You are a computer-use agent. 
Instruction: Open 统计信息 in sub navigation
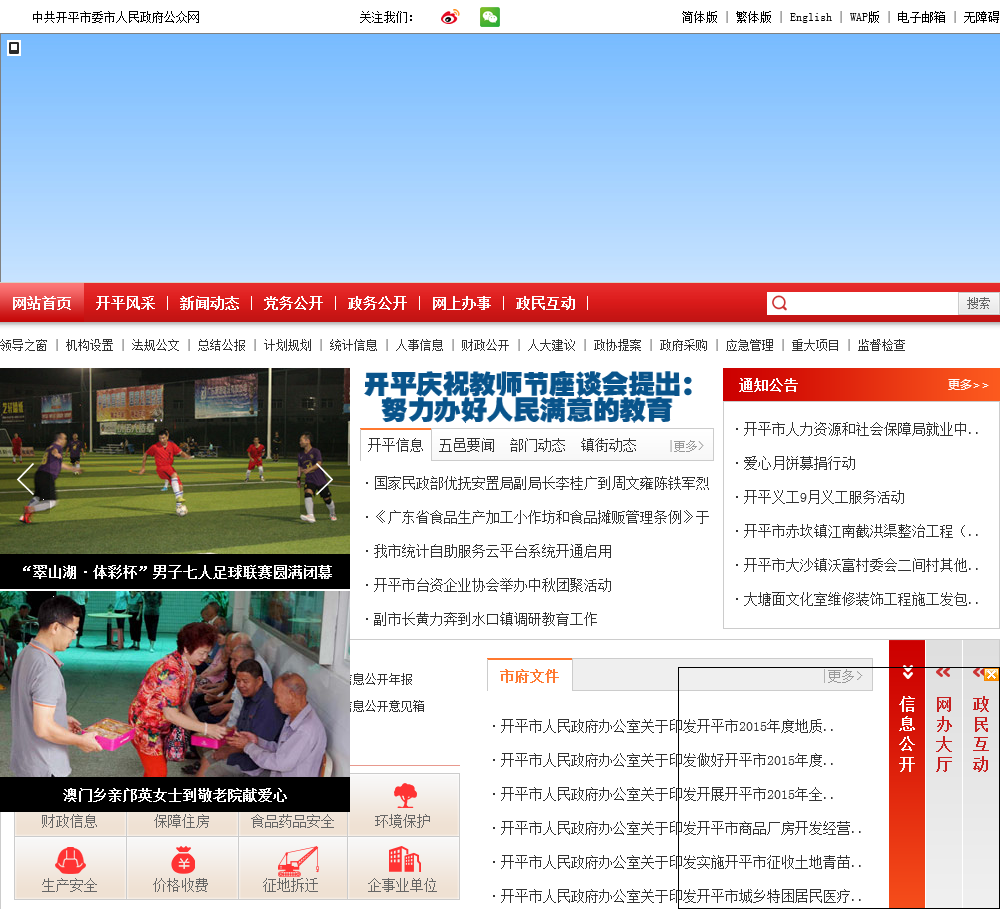pyautogui.click(x=353, y=345)
